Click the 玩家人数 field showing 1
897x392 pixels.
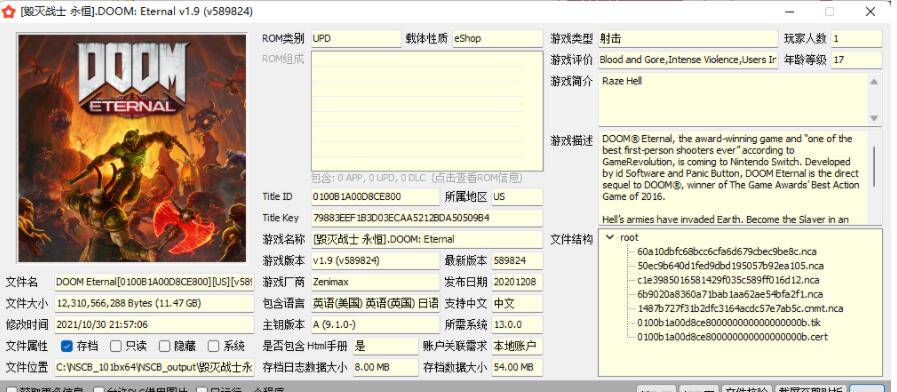[x=856, y=39]
